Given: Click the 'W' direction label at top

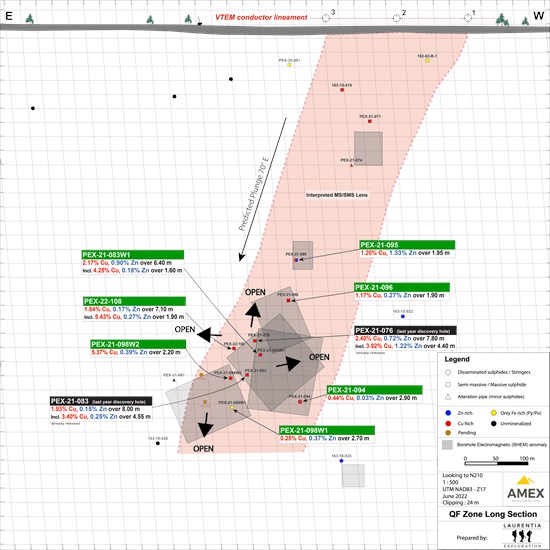Looking at the screenshot, I should 539,16.
